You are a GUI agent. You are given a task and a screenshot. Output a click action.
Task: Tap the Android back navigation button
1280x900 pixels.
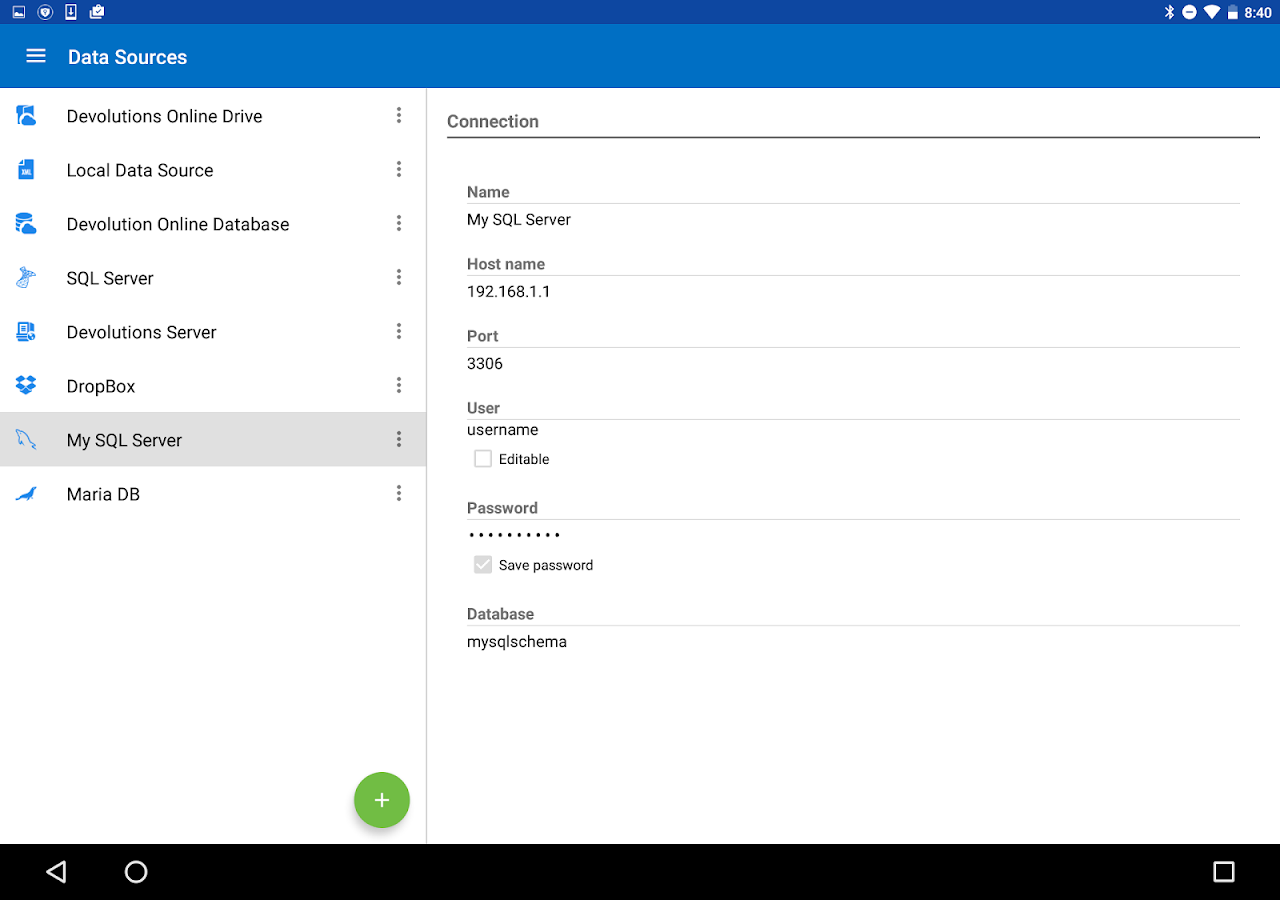(57, 872)
